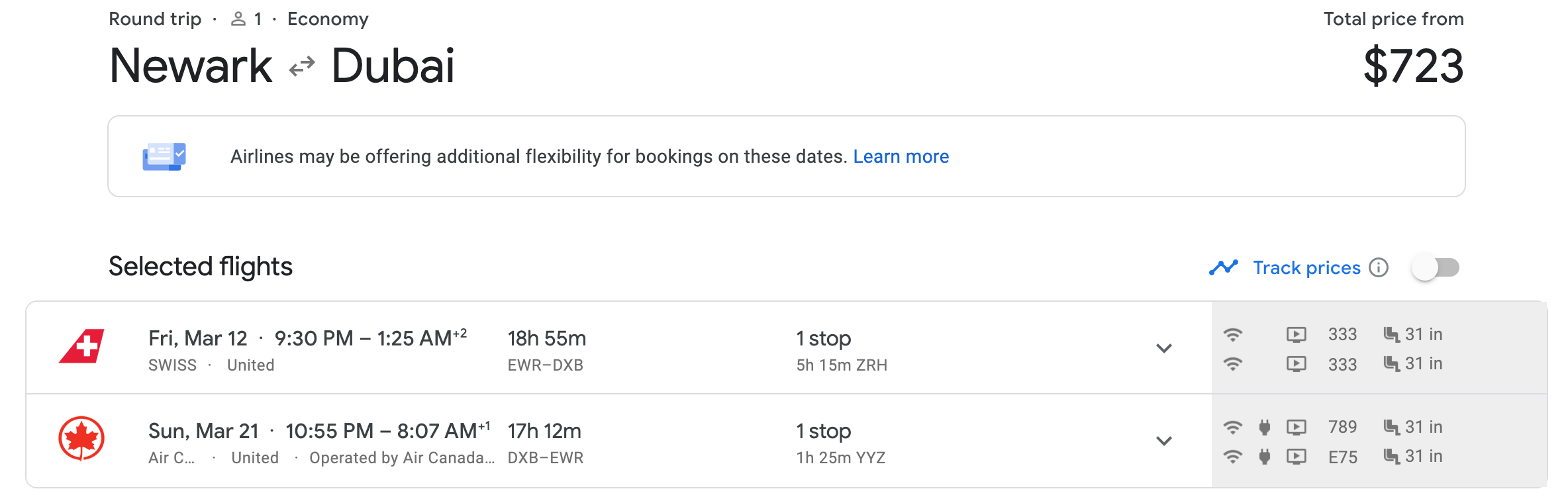Click the SWISS airline logo

point(81,346)
